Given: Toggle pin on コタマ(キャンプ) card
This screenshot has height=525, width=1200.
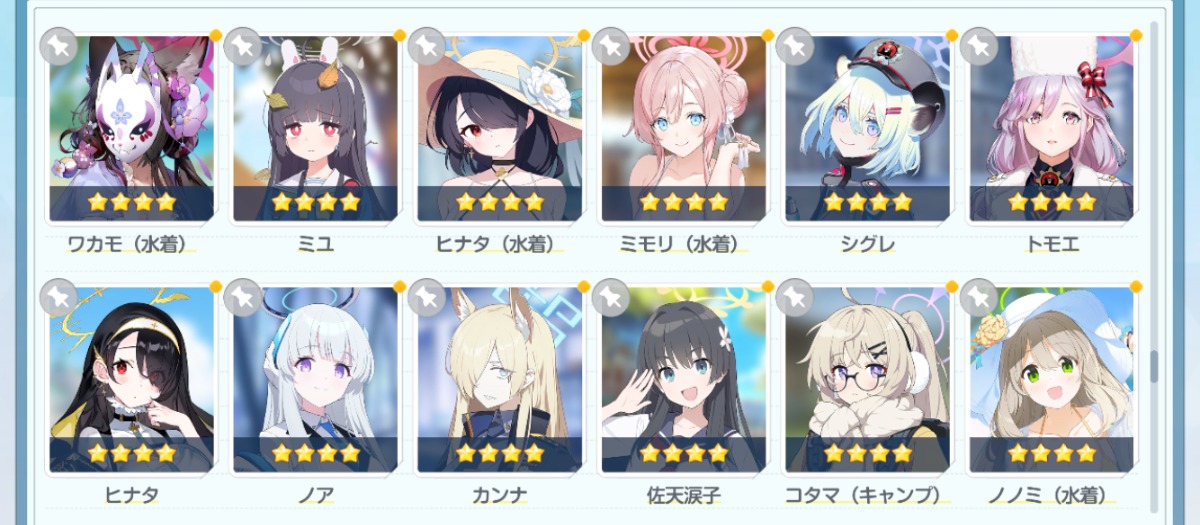Looking at the screenshot, I should (795, 297).
